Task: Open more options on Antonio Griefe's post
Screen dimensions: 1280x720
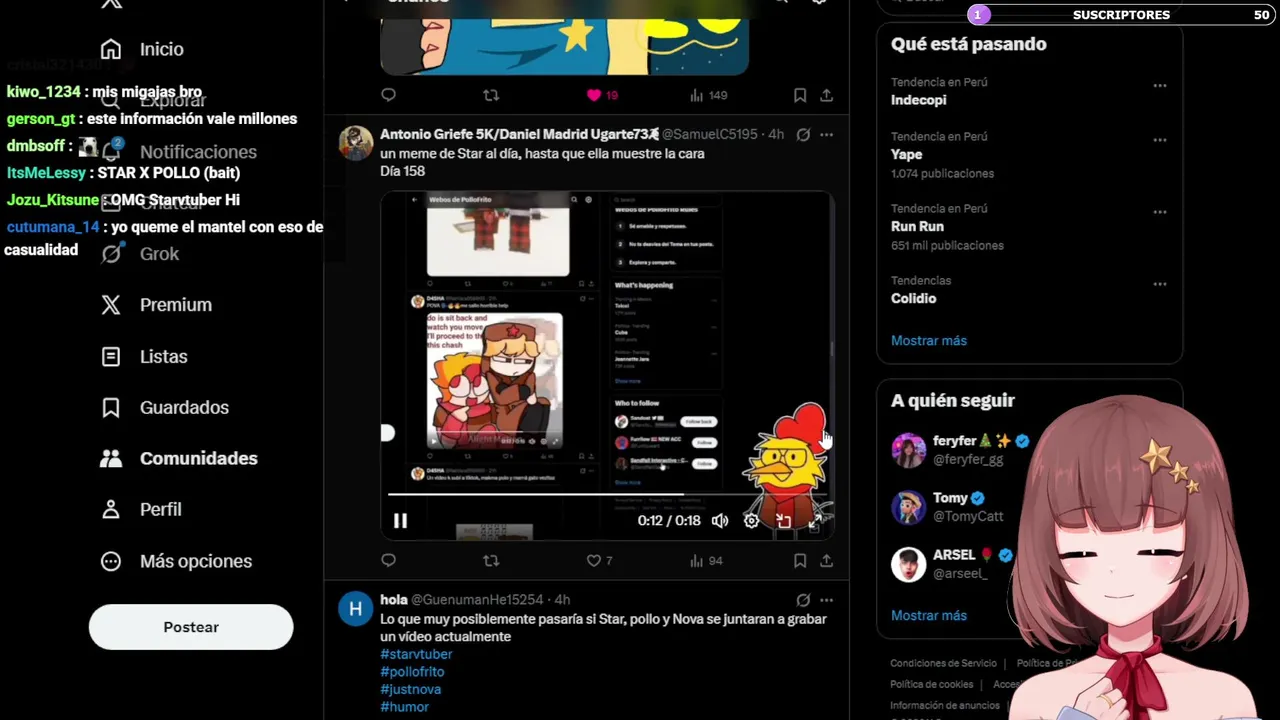Action: click(827, 134)
